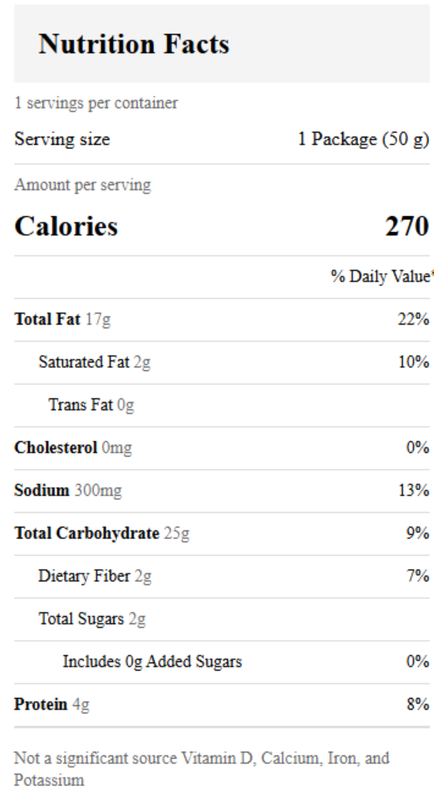
Task: Click the Total Sugars 2g row
Action: 222,619
